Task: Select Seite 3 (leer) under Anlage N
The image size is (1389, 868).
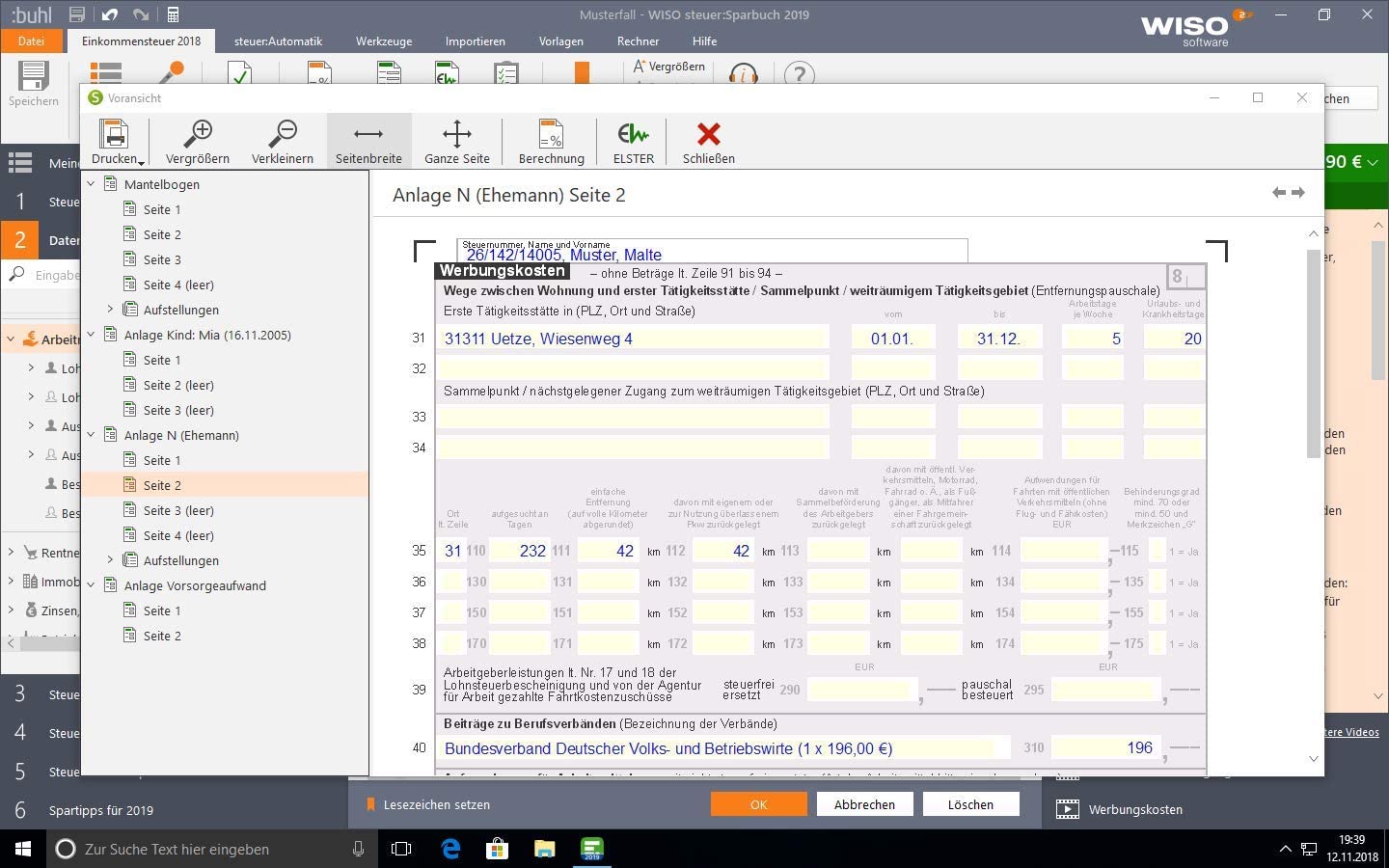Action: (x=178, y=510)
